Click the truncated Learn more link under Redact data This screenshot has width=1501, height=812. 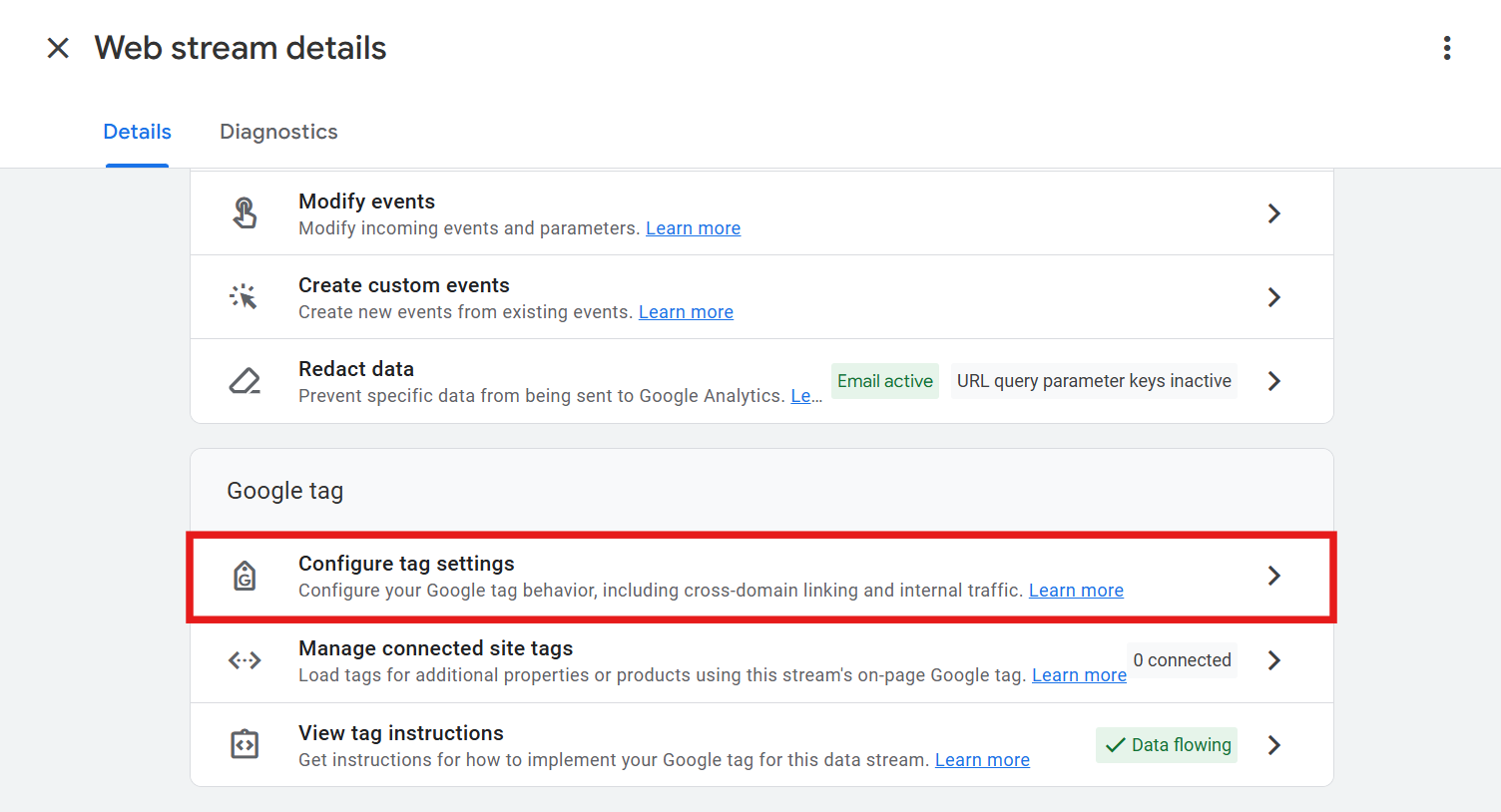tap(806, 396)
